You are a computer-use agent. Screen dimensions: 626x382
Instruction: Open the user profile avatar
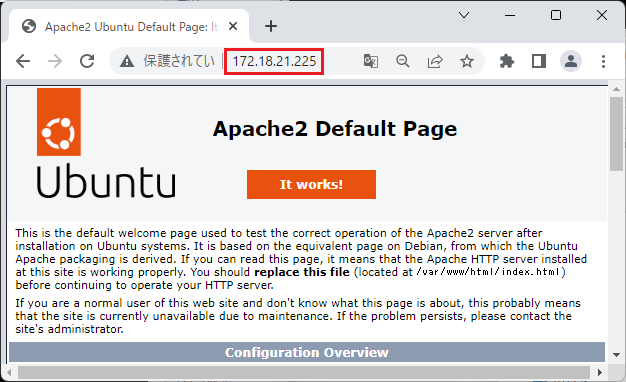pos(571,61)
